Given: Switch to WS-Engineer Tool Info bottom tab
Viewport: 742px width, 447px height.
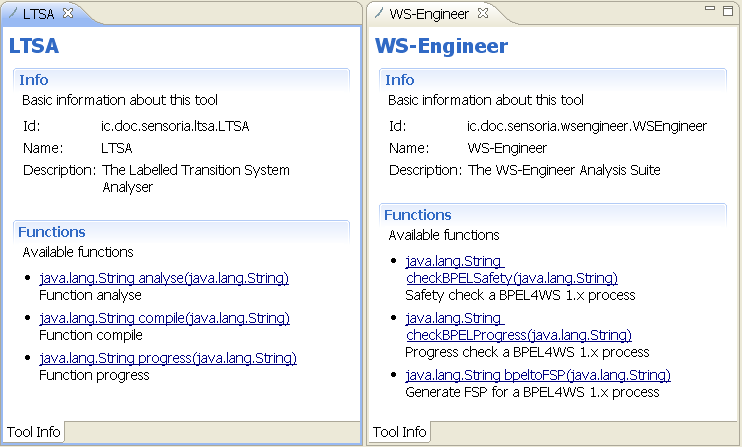Looking at the screenshot, I should click(x=399, y=432).
